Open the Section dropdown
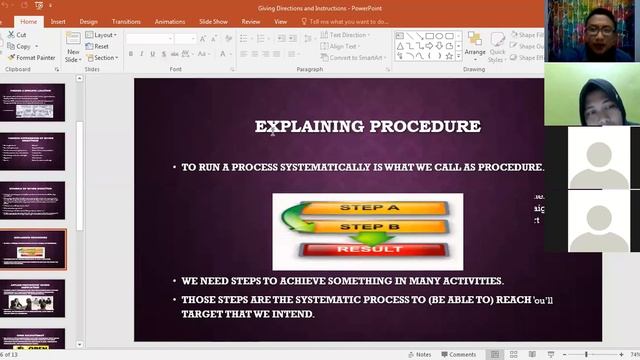640x360 pixels. point(102,58)
